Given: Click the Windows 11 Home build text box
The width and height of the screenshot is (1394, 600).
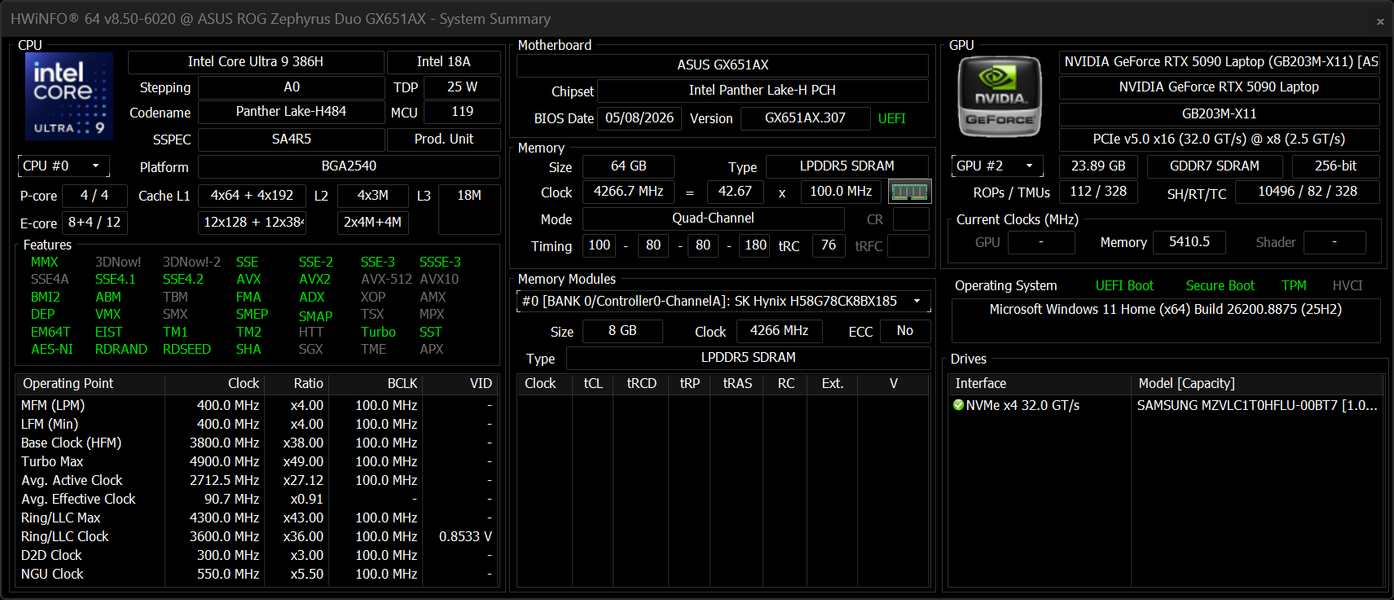Looking at the screenshot, I should [1166, 322].
